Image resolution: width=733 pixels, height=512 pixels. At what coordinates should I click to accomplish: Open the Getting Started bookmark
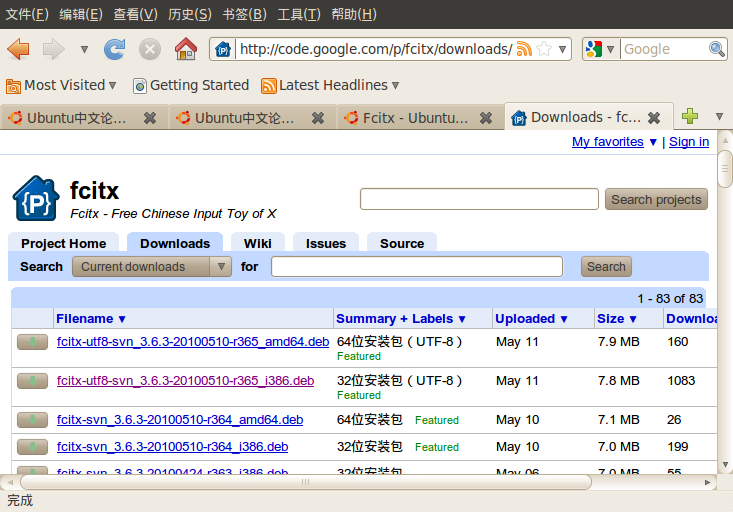click(x=191, y=86)
